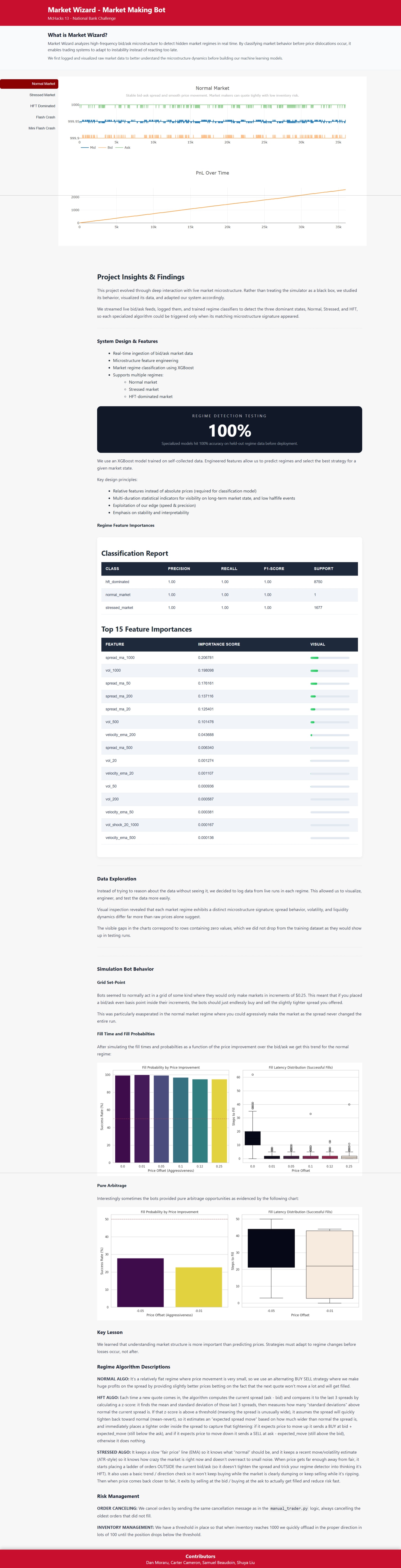Screen dimensions: 401x1568
Task: Click the support value 1677
Action: (x=318, y=607)
